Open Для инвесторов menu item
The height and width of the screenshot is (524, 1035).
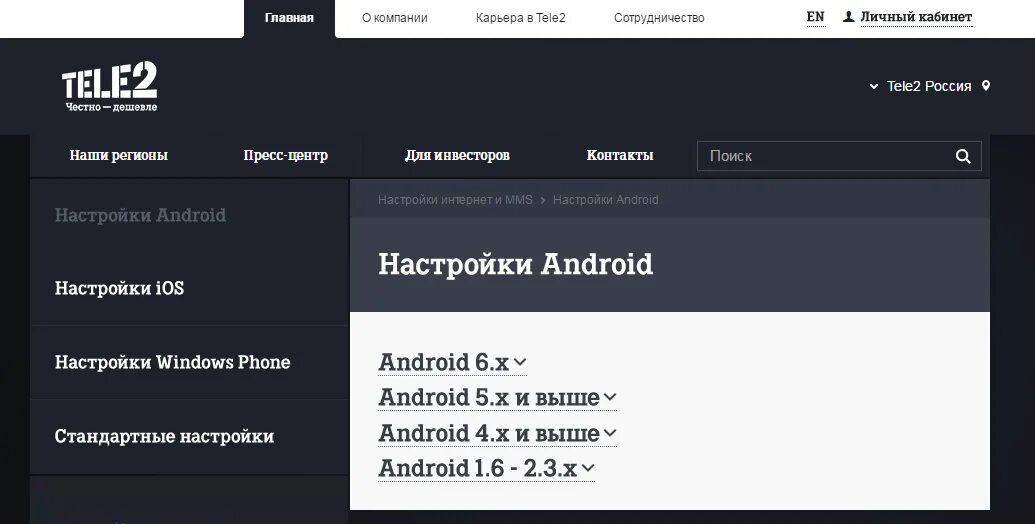[457, 156]
